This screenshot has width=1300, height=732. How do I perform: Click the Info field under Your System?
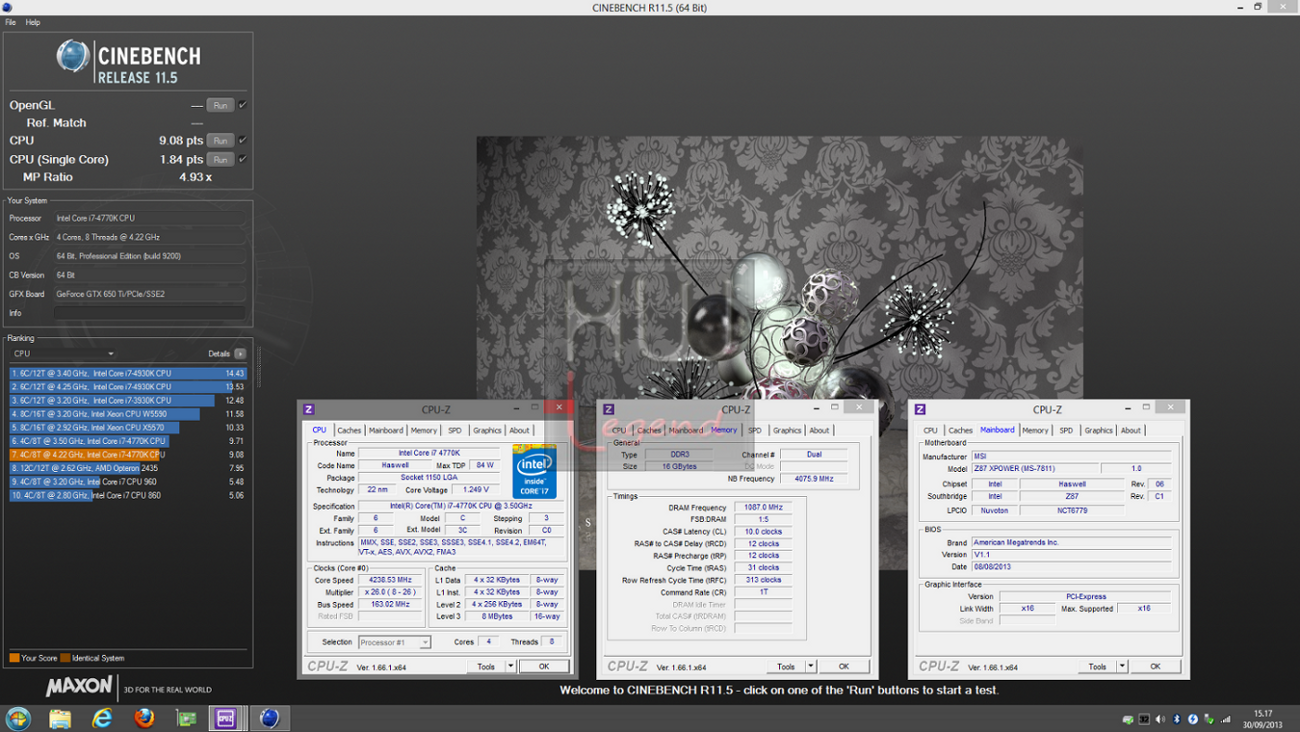(x=149, y=313)
